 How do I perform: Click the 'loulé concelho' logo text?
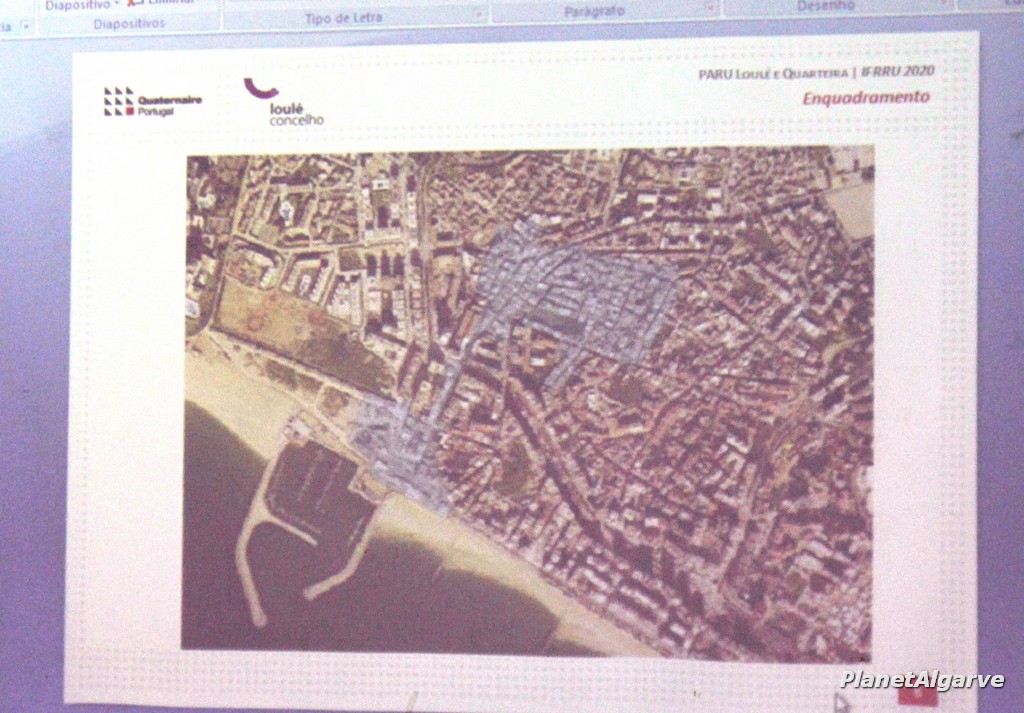click(x=296, y=115)
